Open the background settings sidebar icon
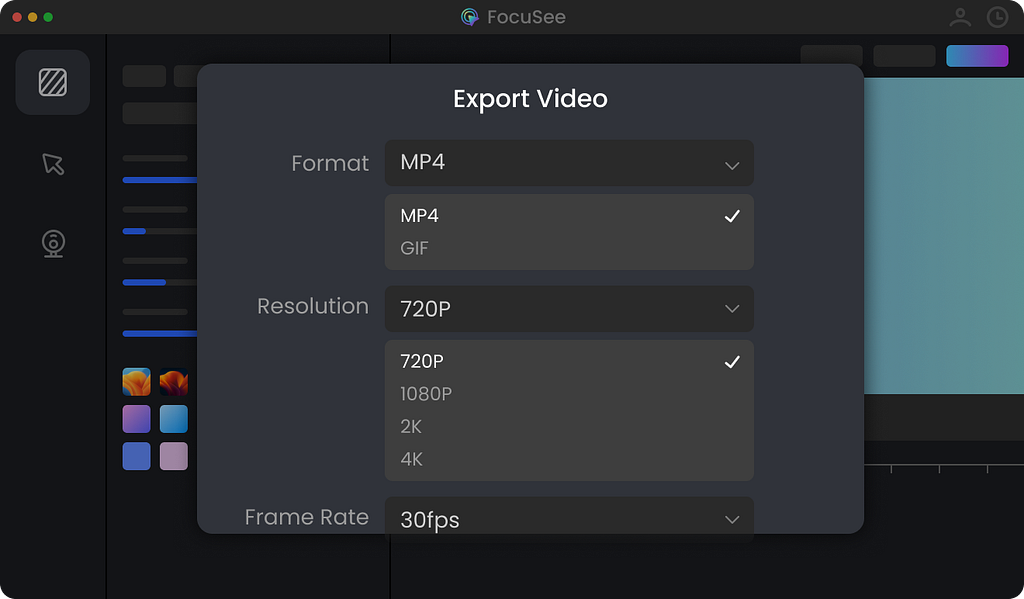Image resolution: width=1024 pixels, height=599 pixels. [x=53, y=82]
